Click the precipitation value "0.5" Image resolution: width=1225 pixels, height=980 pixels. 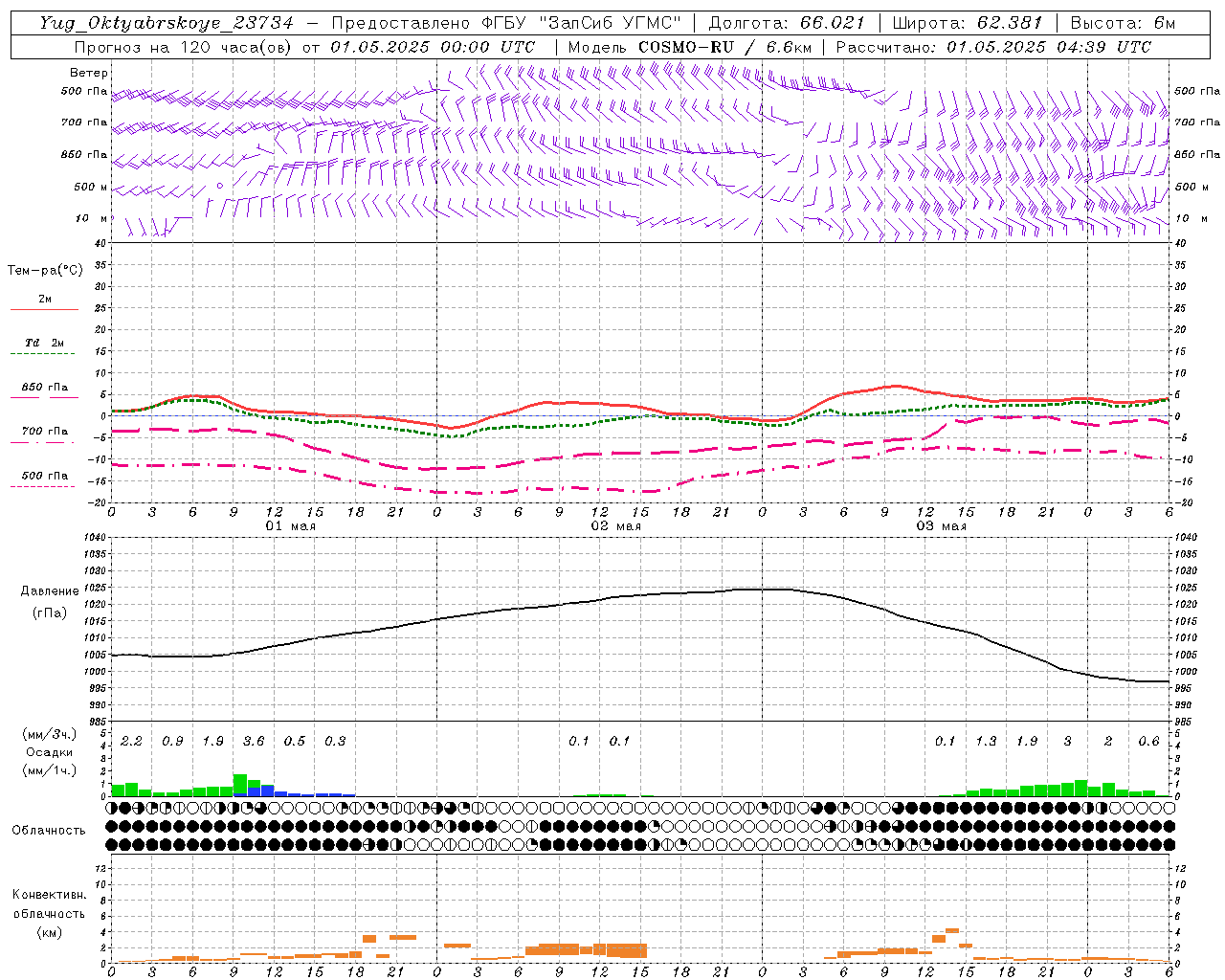(x=295, y=742)
